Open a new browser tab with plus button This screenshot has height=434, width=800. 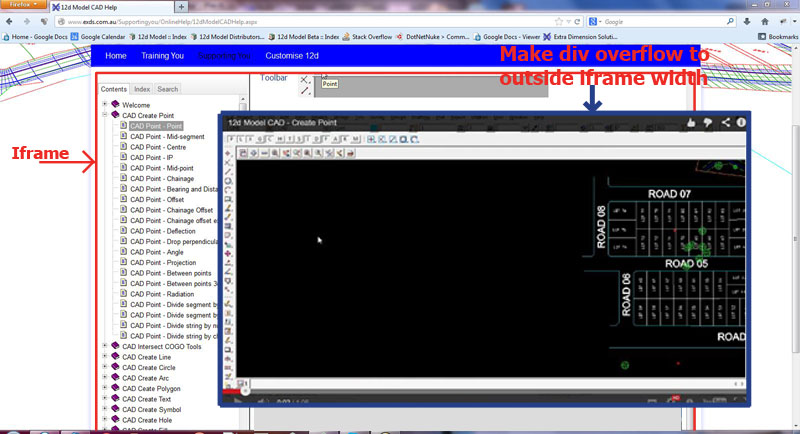click(181, 7)
